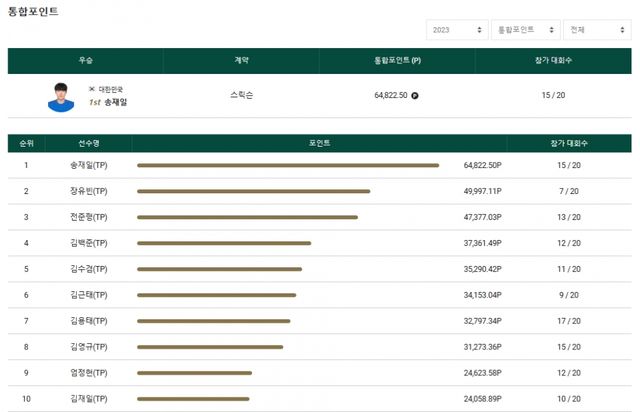Click the 참가 대회수 ranking table header
The height and width of the screenshot is (412, 640).
(x=568, y=143)
